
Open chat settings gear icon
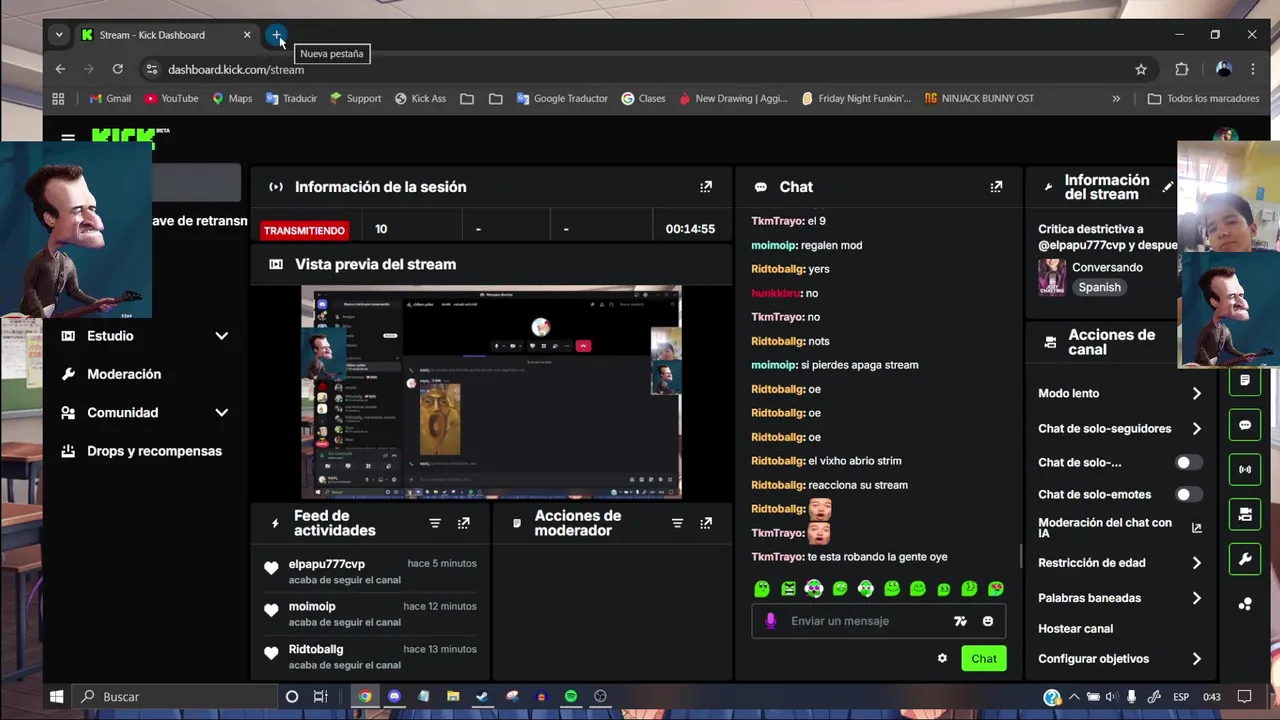[x=942, y=658]
